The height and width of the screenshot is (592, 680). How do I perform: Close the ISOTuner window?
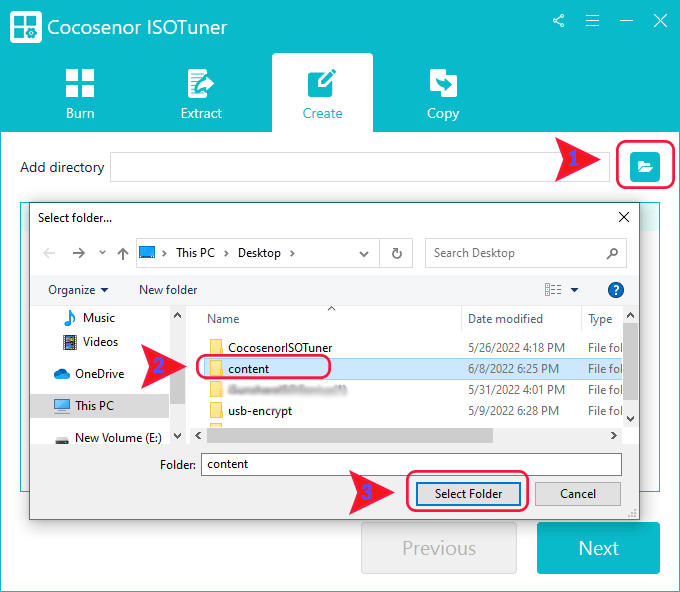point(660,20)
